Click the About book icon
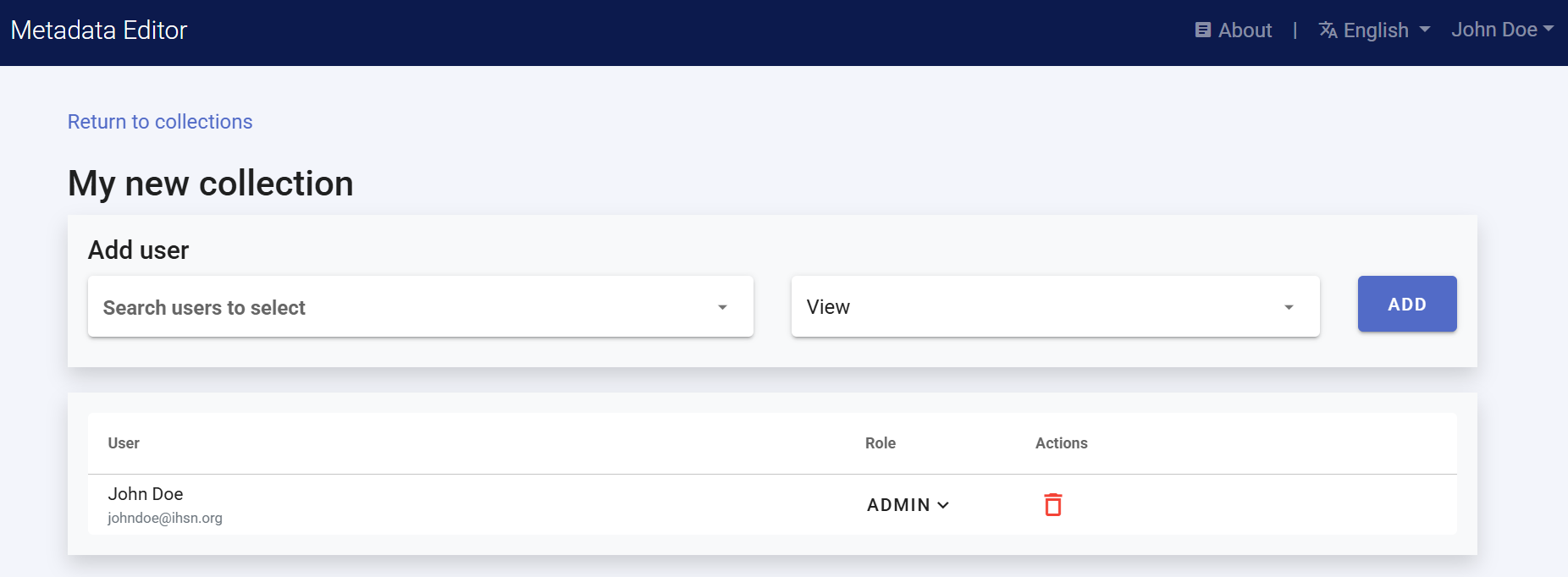 [1202, 30]
